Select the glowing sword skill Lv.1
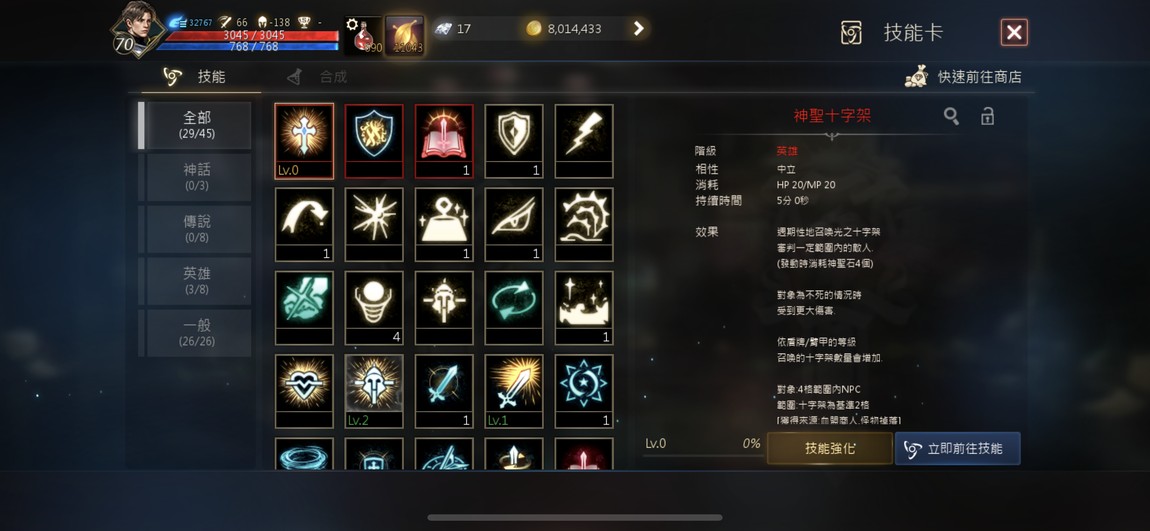The image size is (1150, 531). pos(514,391)
